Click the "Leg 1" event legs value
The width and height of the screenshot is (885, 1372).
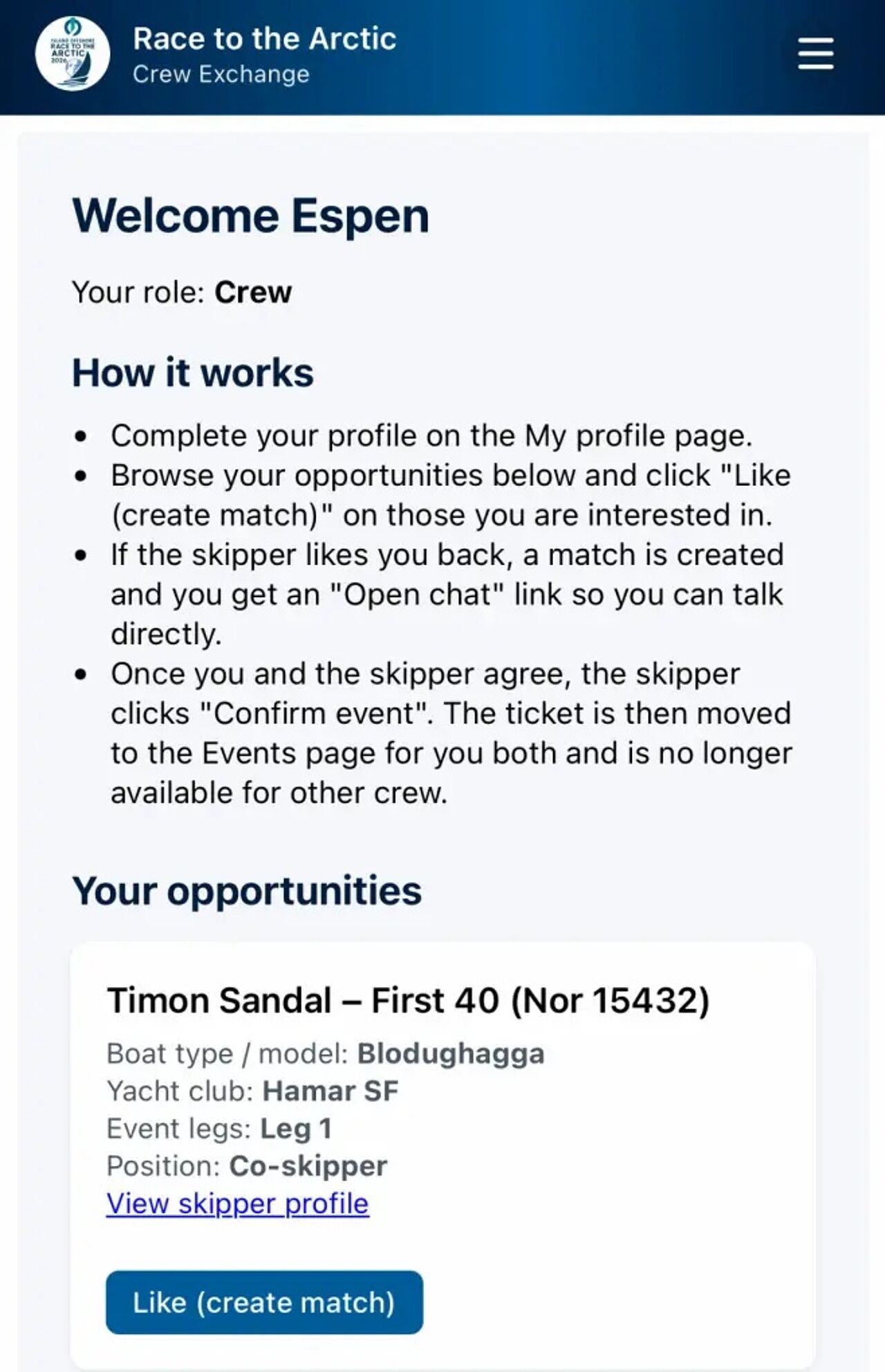click(296, 1128)
